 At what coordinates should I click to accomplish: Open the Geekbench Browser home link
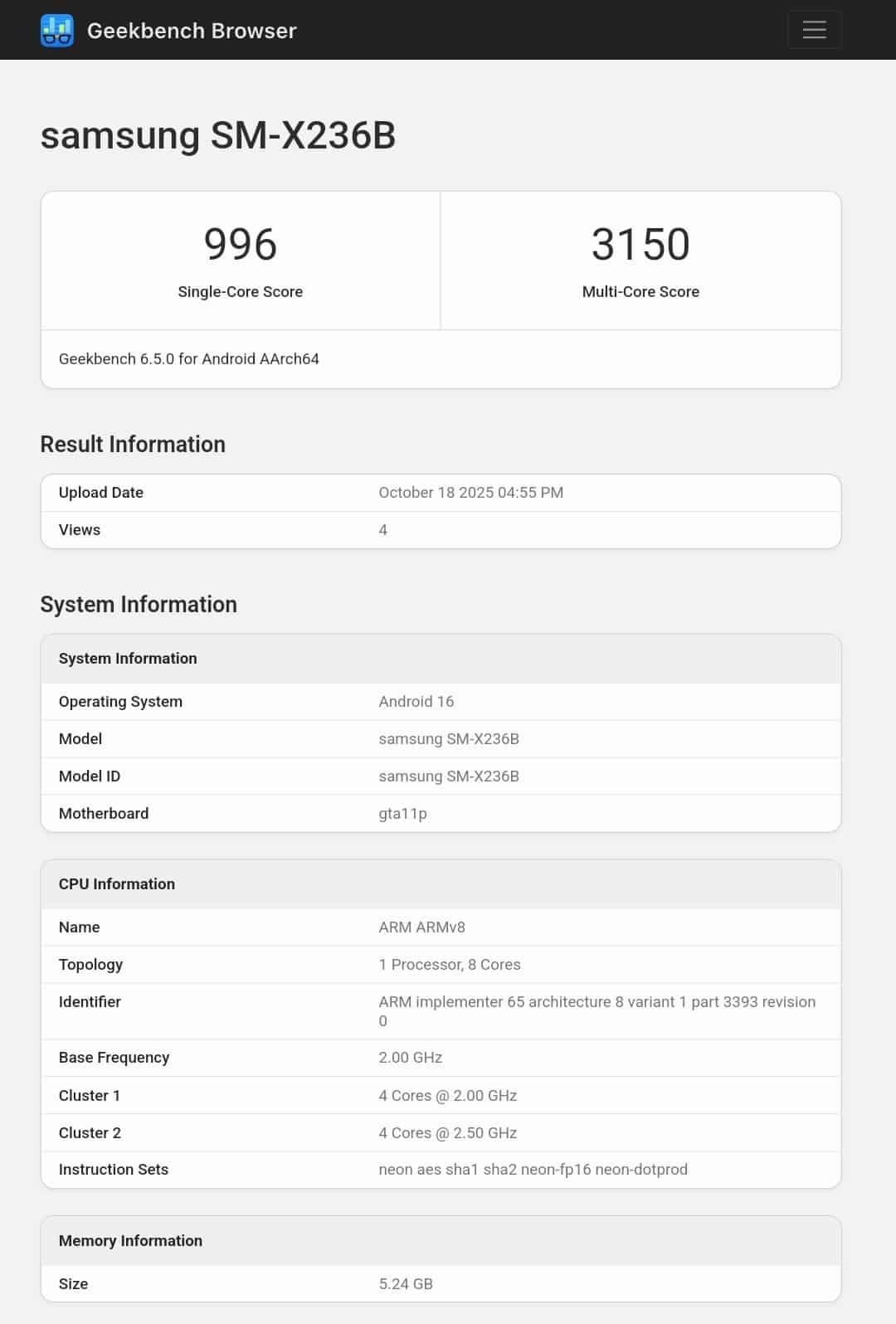coord(192,31)
